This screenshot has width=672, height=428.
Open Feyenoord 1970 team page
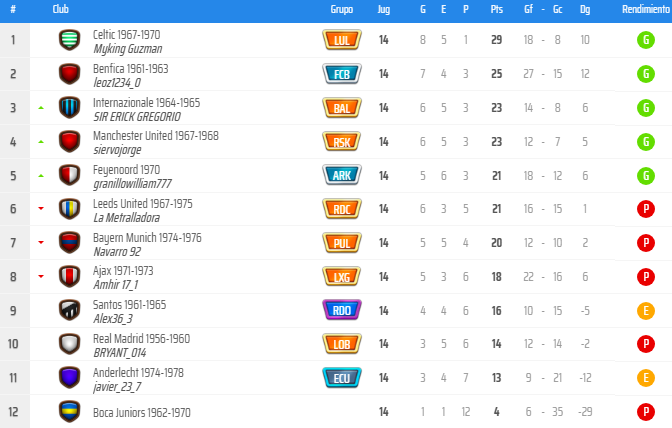[126, 170]
